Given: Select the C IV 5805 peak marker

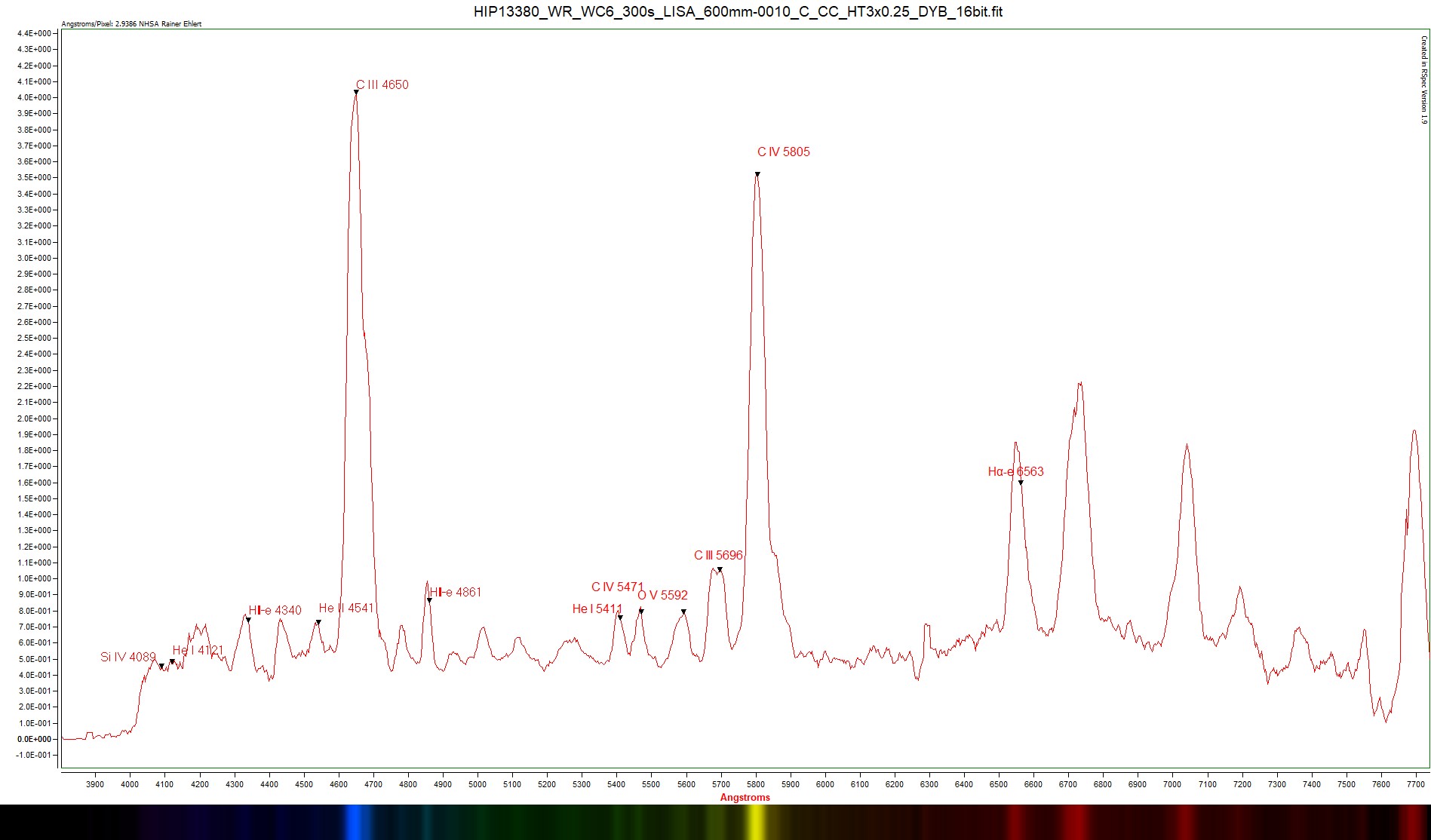Looking at the screenshot, I should [x=757, y=174].
